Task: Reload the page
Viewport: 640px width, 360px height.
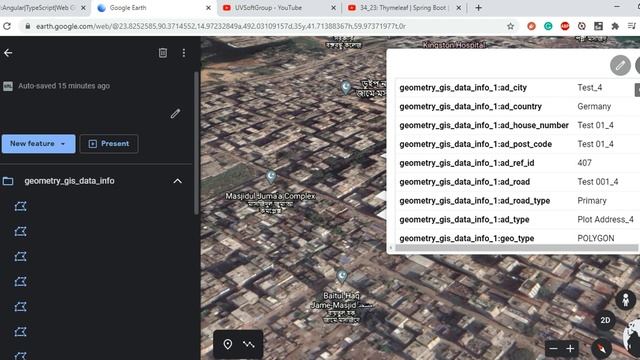Action: [7, 26]
